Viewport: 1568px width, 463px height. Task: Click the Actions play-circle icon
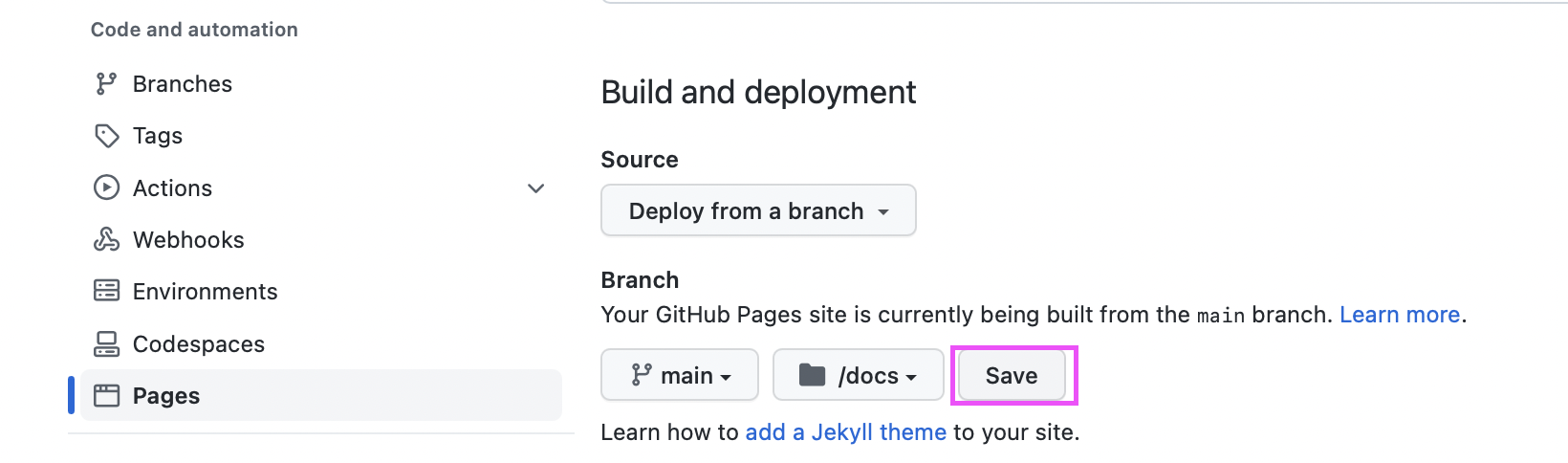(106, 187)
